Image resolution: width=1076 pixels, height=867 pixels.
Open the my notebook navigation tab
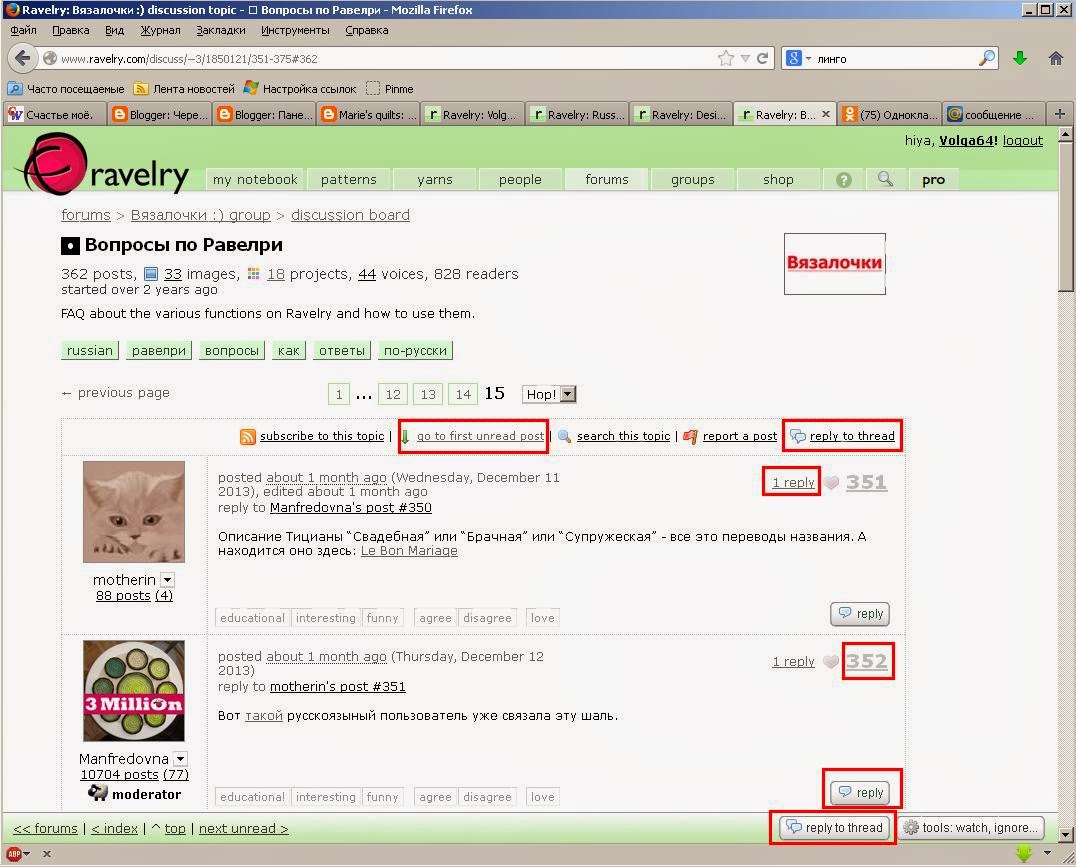255,179
